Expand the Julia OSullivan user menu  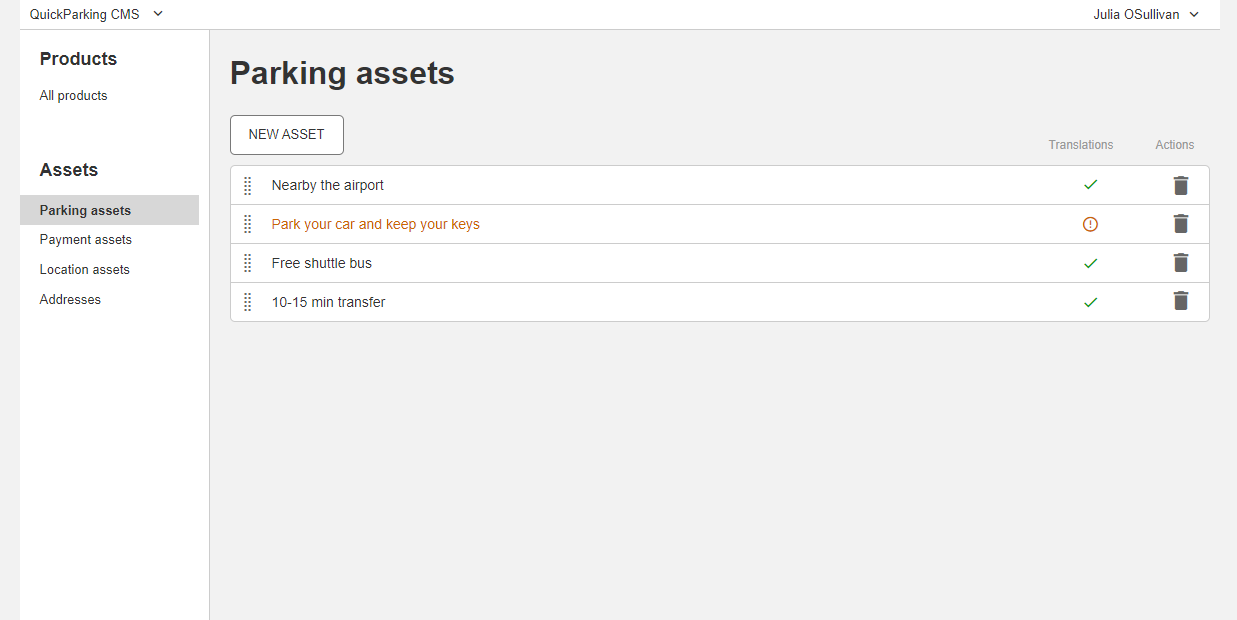click(1146, 14)
